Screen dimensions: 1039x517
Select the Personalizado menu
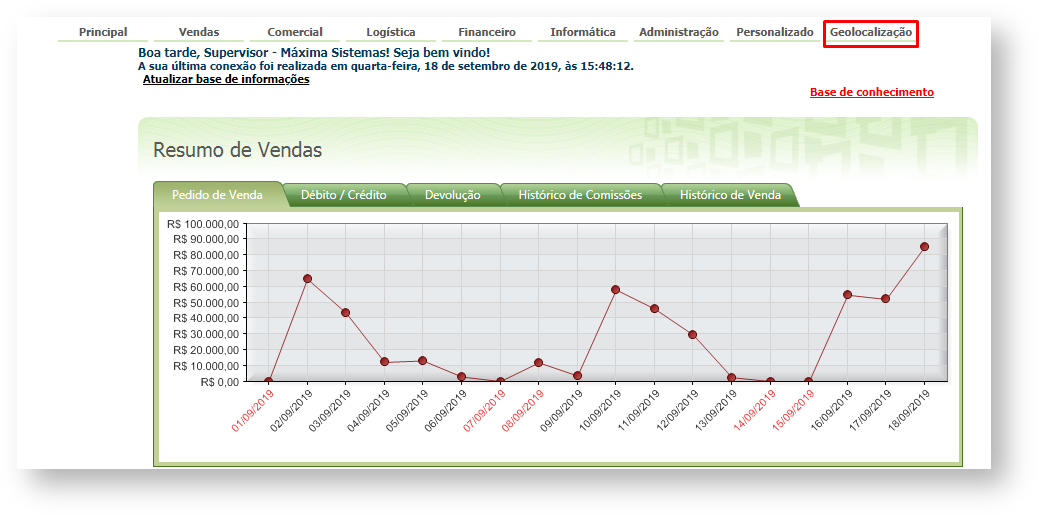coord(775,33)
